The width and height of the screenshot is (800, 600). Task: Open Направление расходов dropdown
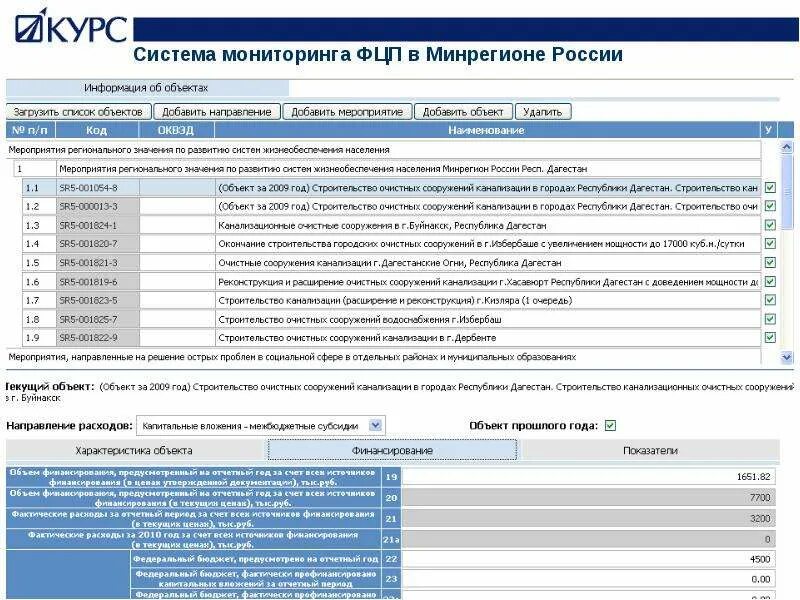[375, 425]
